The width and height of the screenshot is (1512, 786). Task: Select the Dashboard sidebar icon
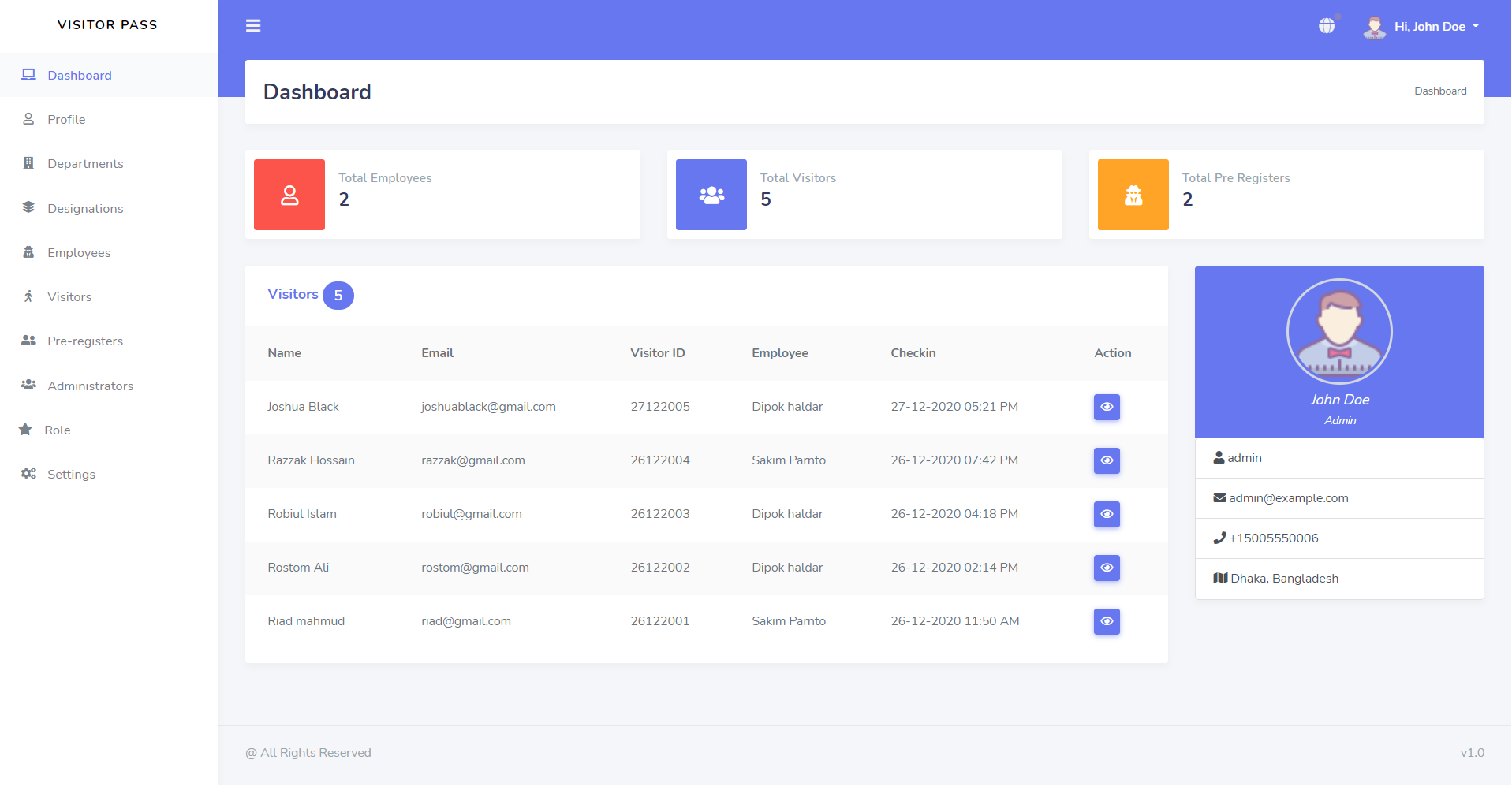29,74
